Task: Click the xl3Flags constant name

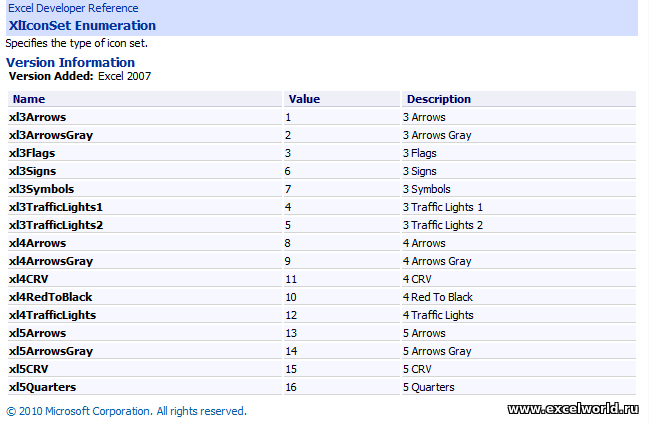Action: [32, 153]
